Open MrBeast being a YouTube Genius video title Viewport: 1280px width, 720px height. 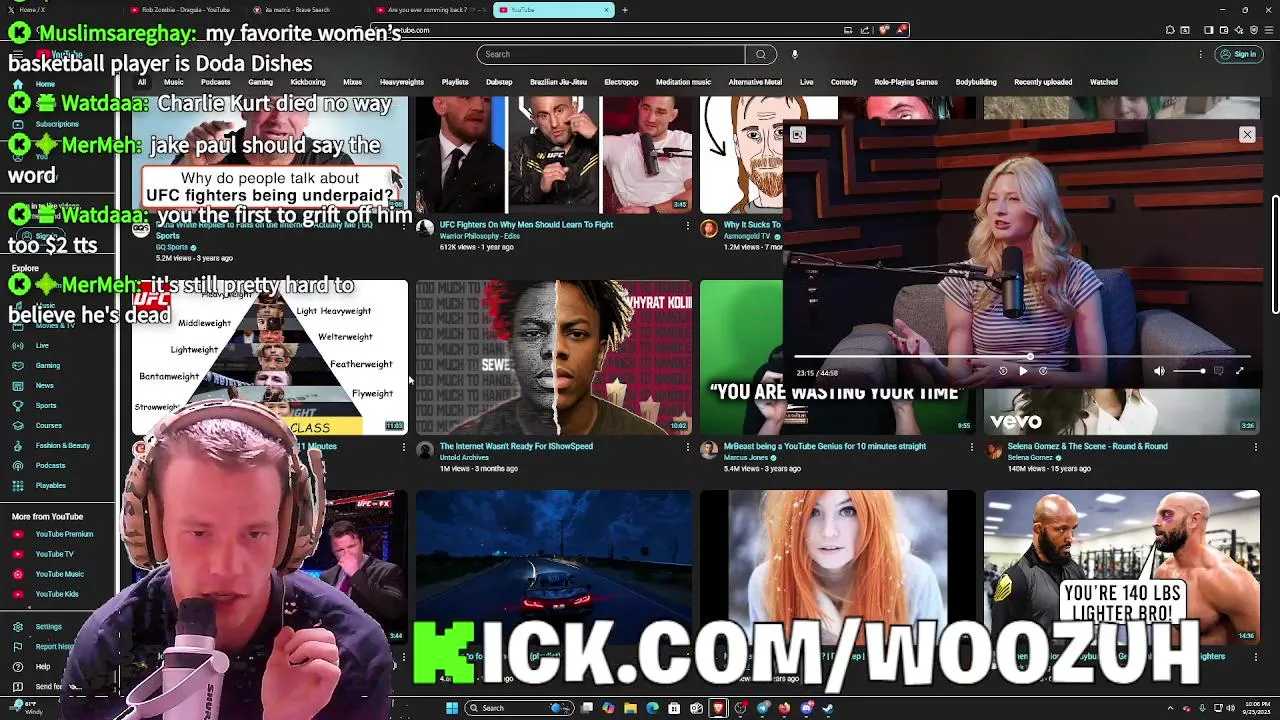coord(825,446)
